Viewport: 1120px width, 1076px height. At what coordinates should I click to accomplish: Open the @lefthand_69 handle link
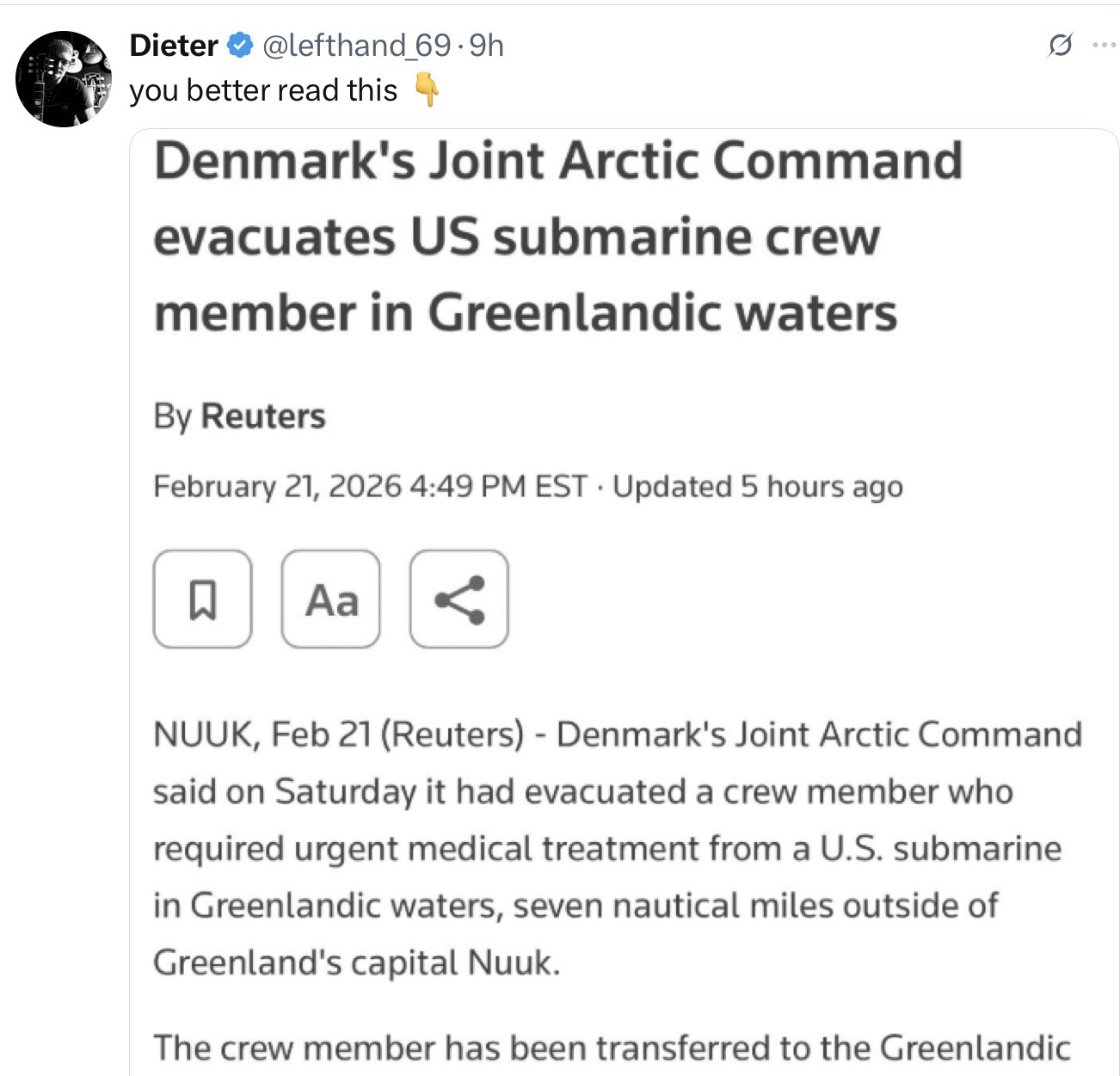355,46
